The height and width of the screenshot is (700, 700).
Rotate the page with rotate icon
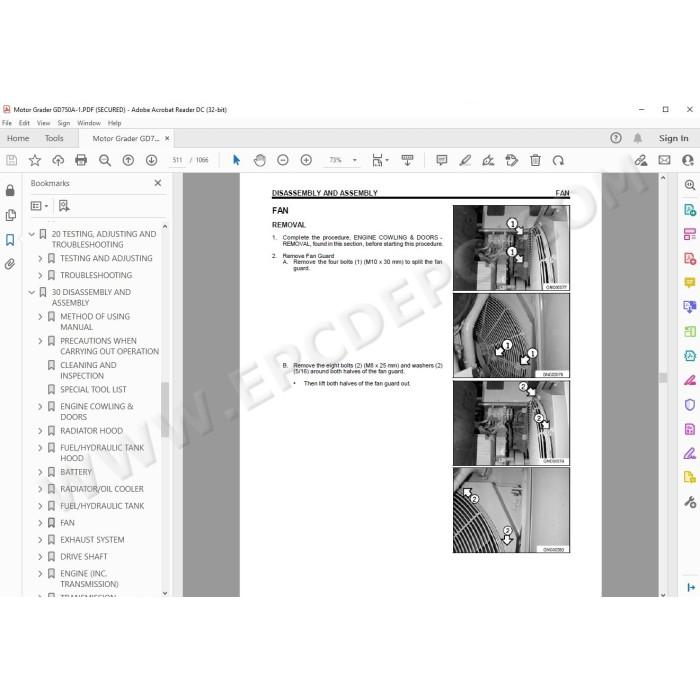tap(558, 160)
